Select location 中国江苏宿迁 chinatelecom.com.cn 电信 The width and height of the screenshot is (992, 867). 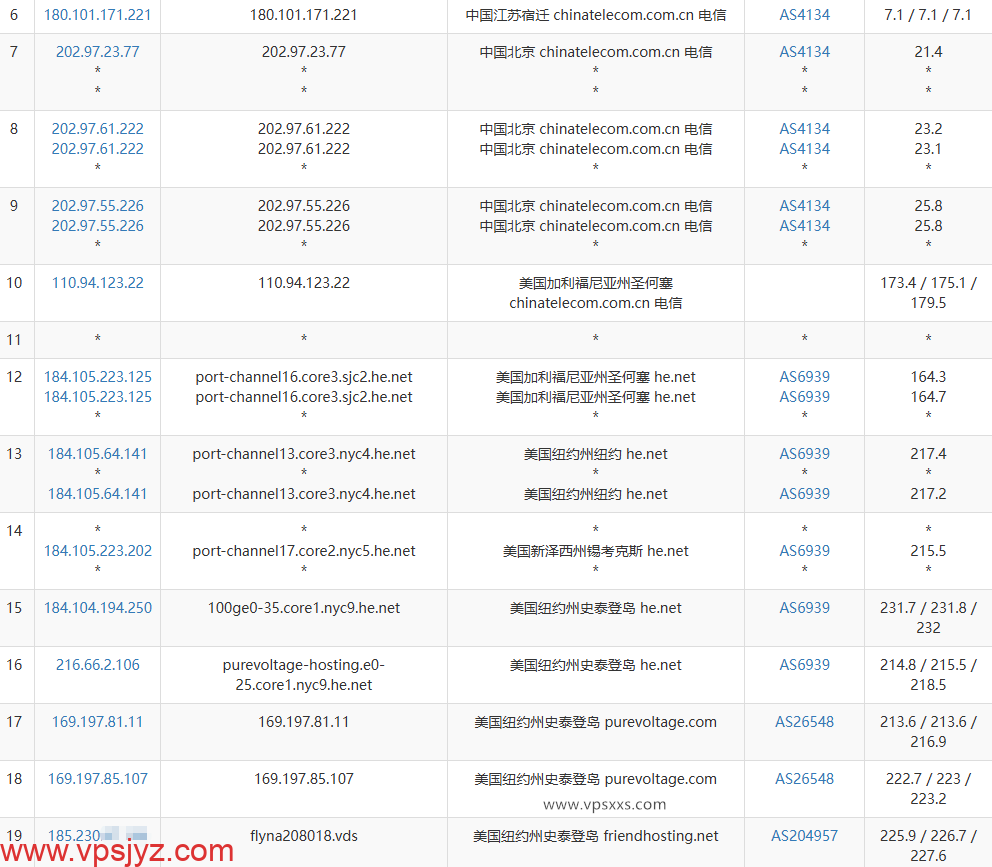point(595,15)
